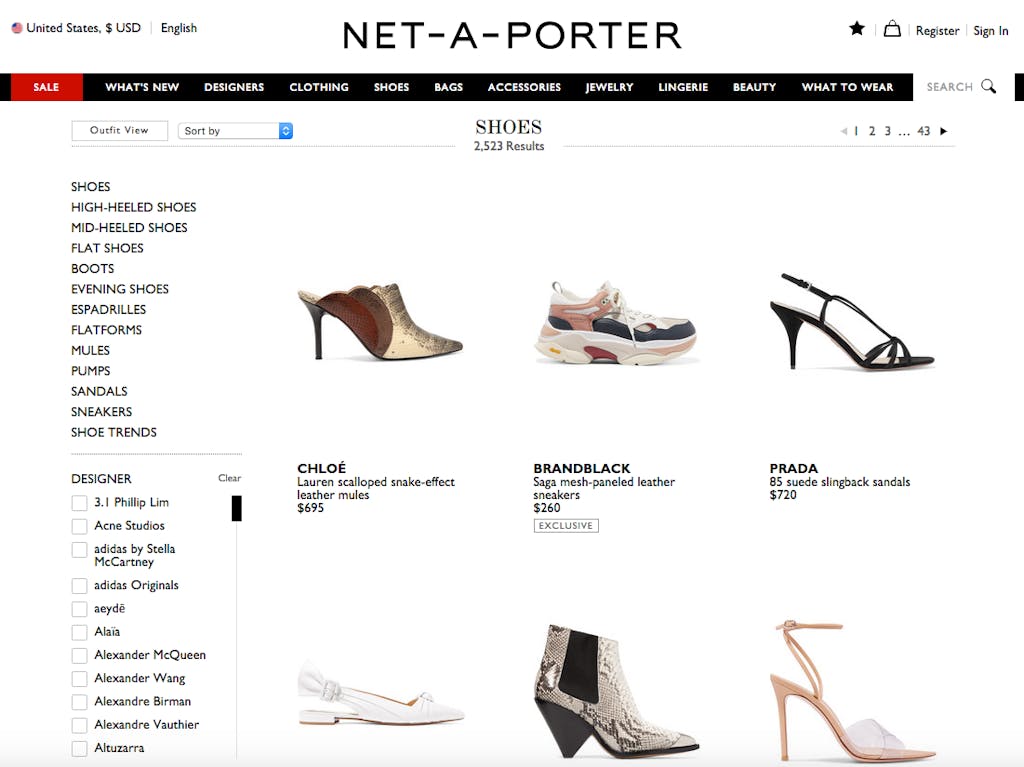This screenshot has height=767, width=1024.
Task: Click the search magnifier icon
Action: pos(989,86)
